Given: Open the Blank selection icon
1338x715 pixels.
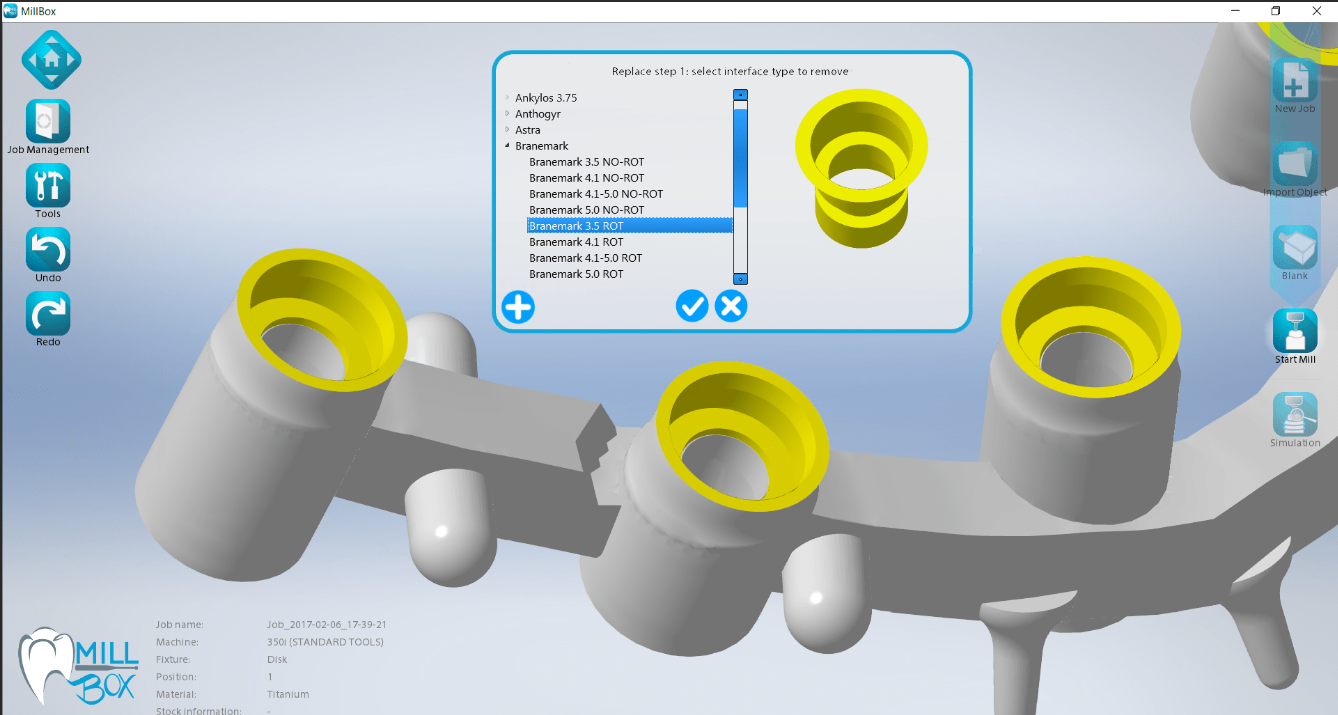Looking at the screenshot, I should coord(1295,247).
